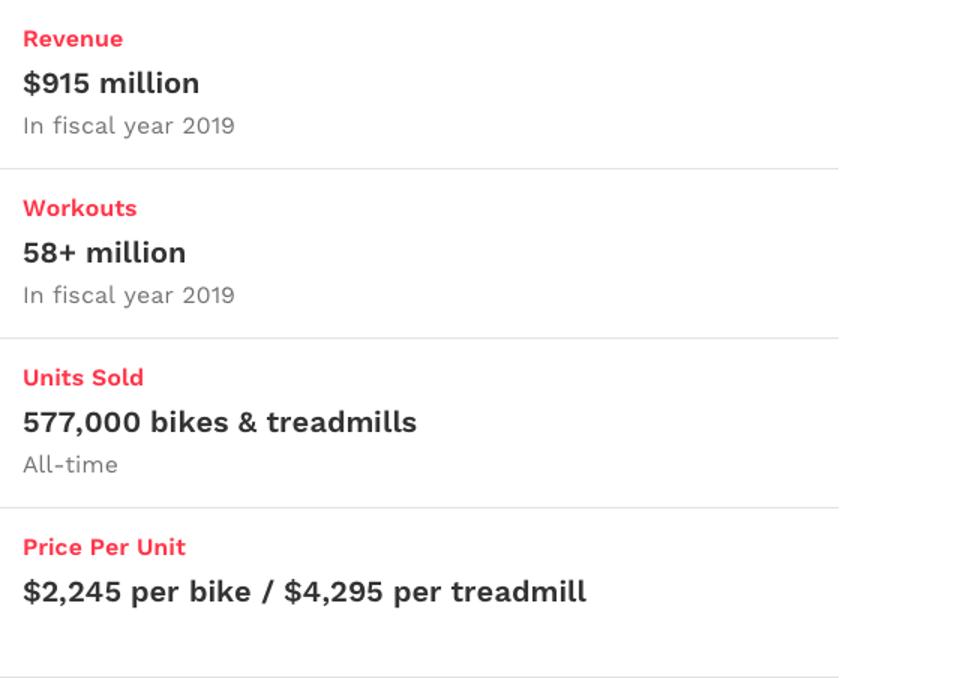Click the divider line below Price Per Unit

pyautogui.click(x=419, y=676)
